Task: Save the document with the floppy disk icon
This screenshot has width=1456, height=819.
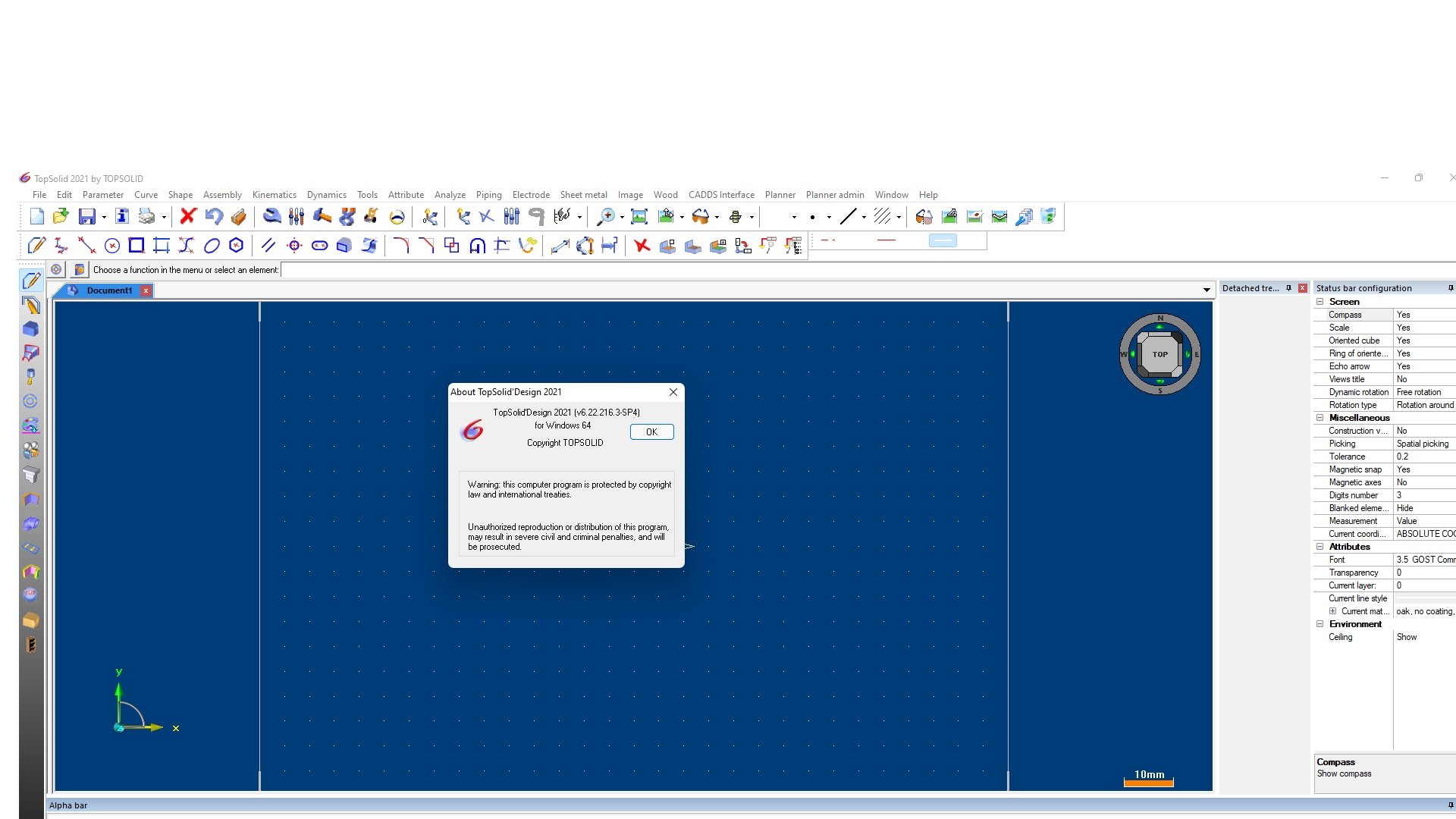Action: coord(87,217)
